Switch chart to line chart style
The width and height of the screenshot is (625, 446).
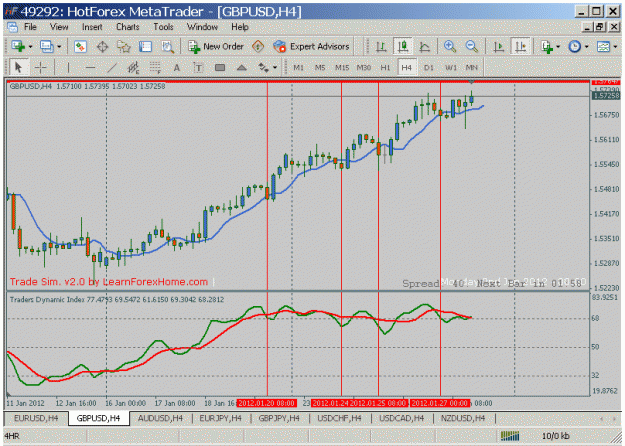(425, 47)
